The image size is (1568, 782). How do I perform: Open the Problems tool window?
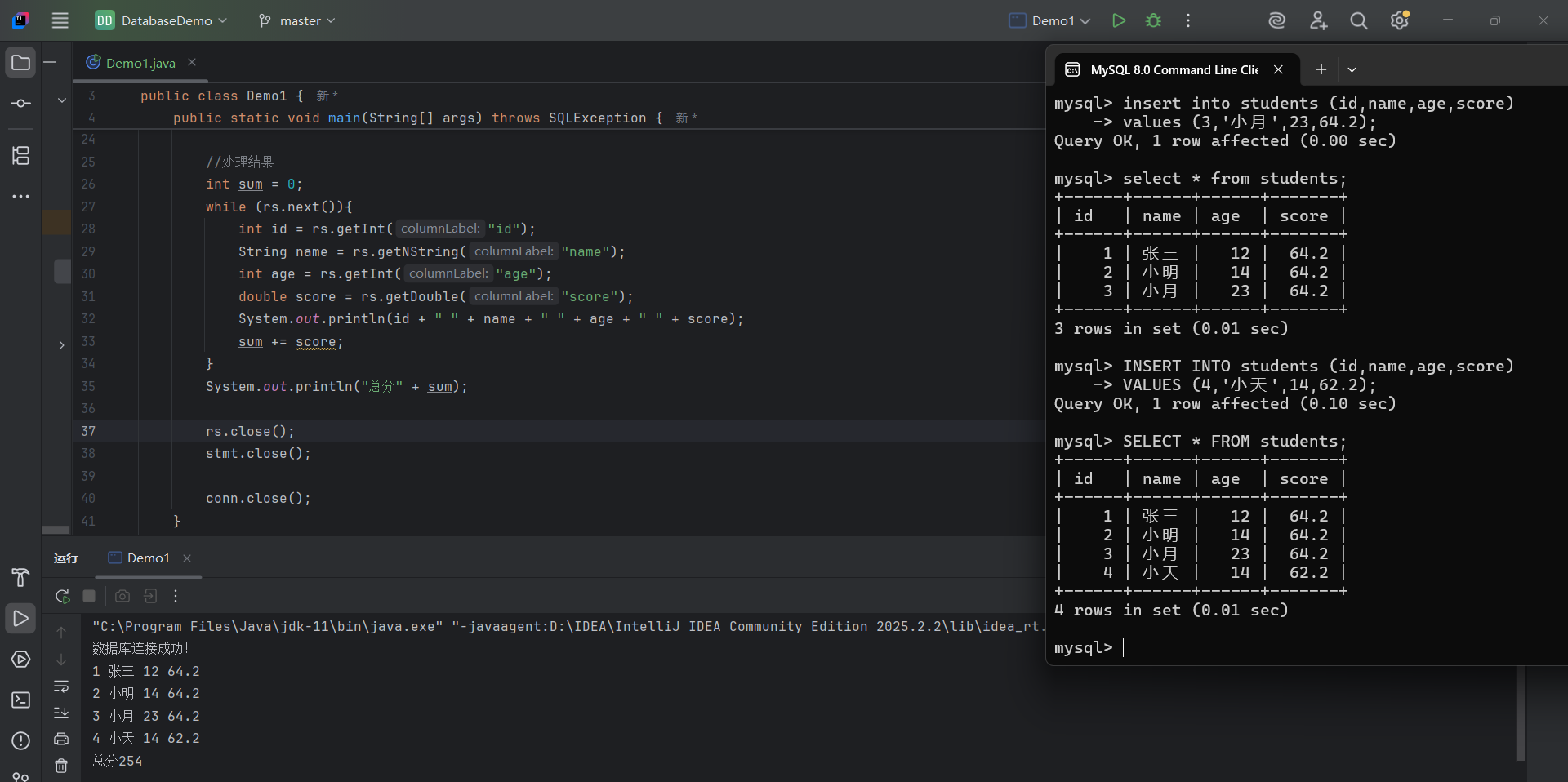point(20,741)
